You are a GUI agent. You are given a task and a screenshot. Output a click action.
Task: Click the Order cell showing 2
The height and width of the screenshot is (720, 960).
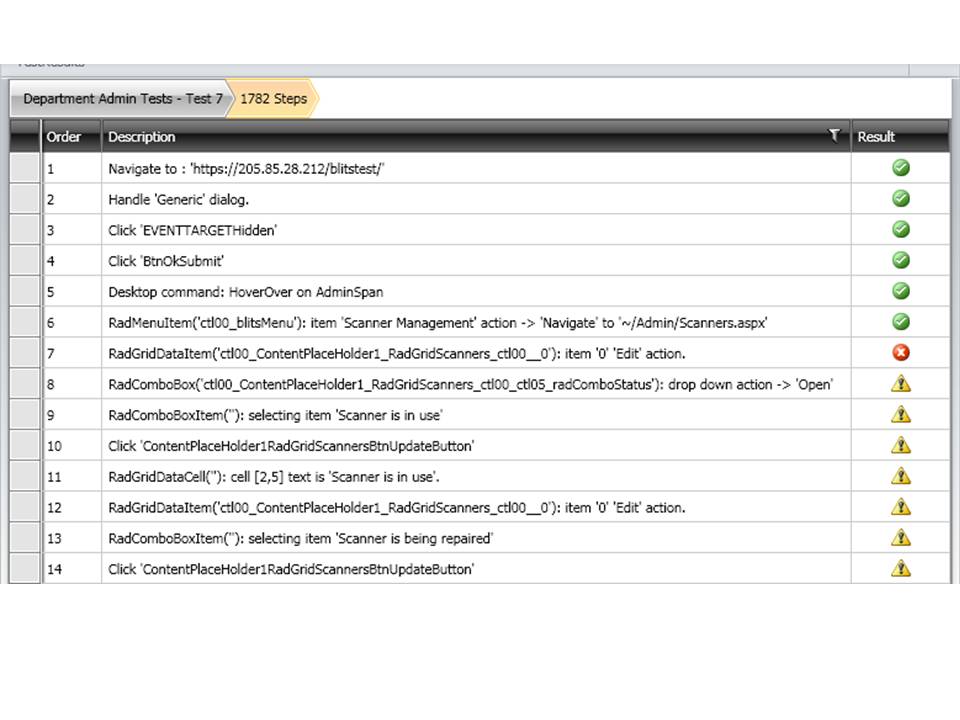[72, 200]
